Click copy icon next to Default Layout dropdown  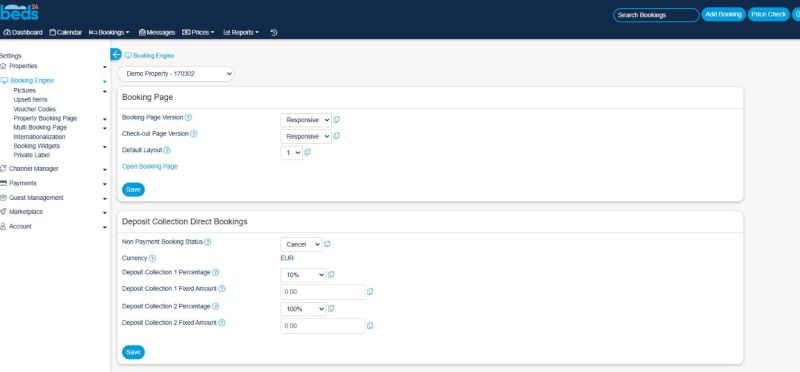point(307,152)
